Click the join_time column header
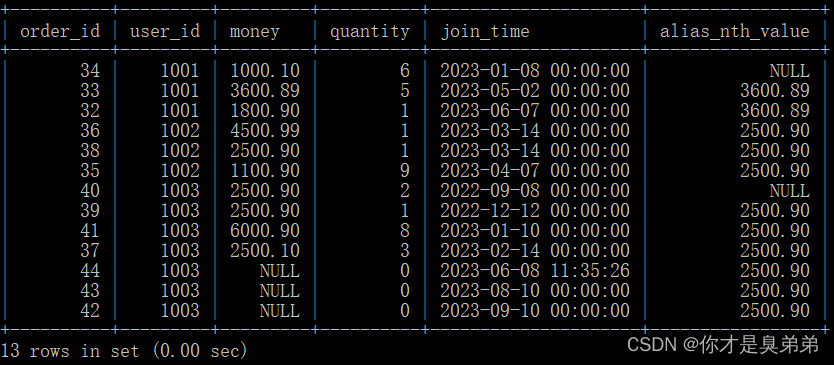Screen dimensions: 834x365 point(485,31)
